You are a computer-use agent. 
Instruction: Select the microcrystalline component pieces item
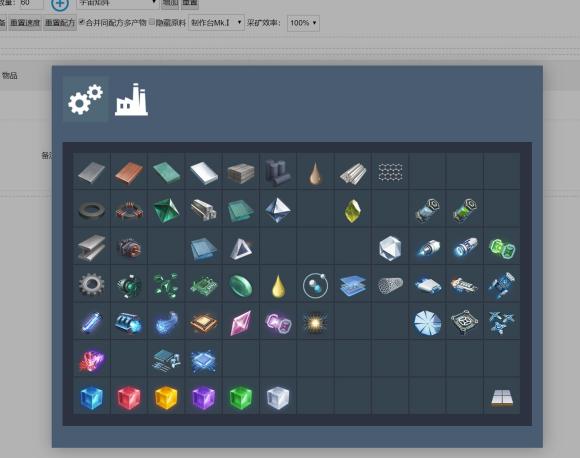tap(166, 360)
